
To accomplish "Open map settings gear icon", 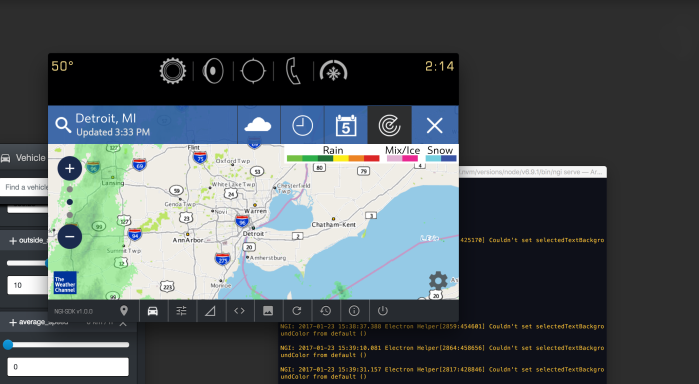I will point(438,281).
